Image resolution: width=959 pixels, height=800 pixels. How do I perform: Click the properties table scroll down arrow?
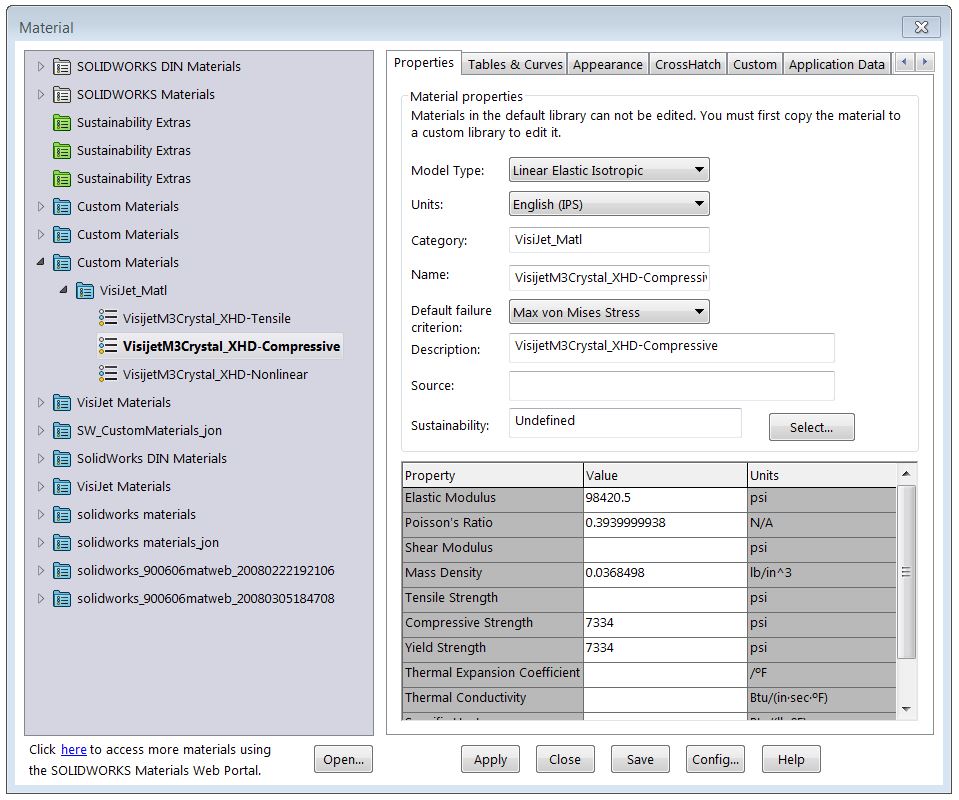coord(906,709)
